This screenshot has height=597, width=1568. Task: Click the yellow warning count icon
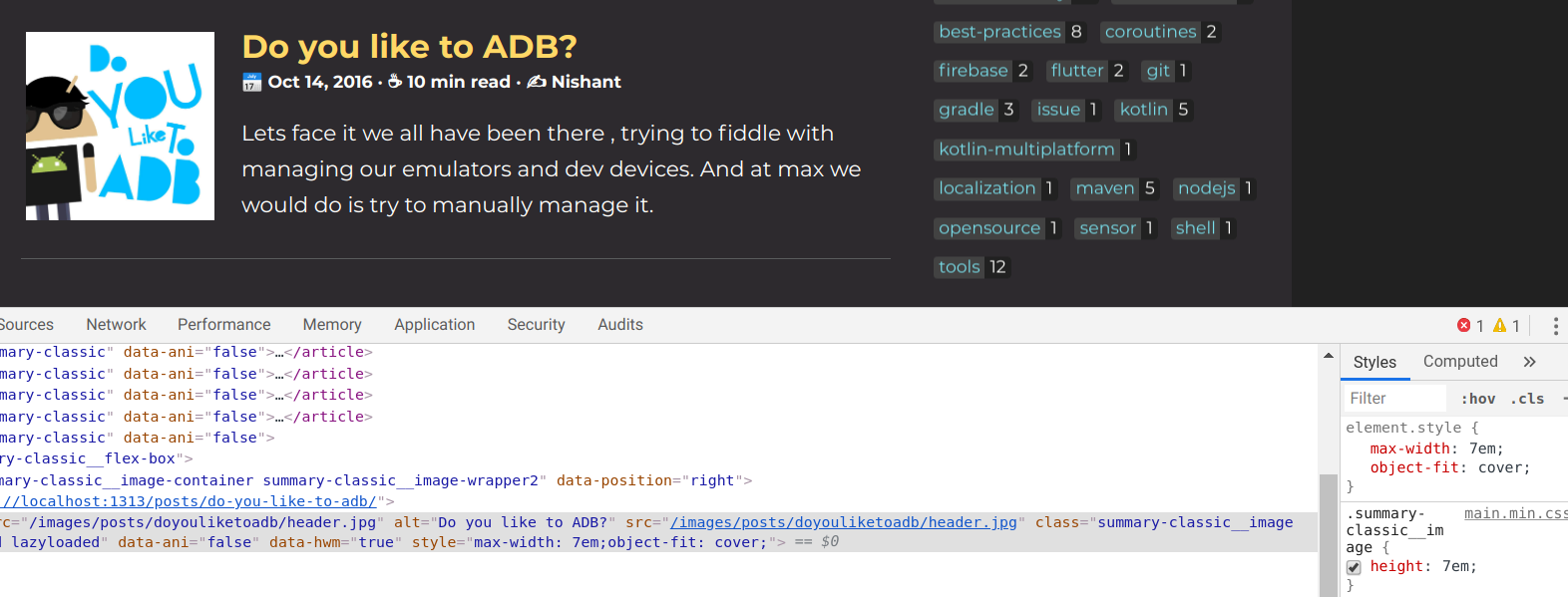(x=1499, y=325)
